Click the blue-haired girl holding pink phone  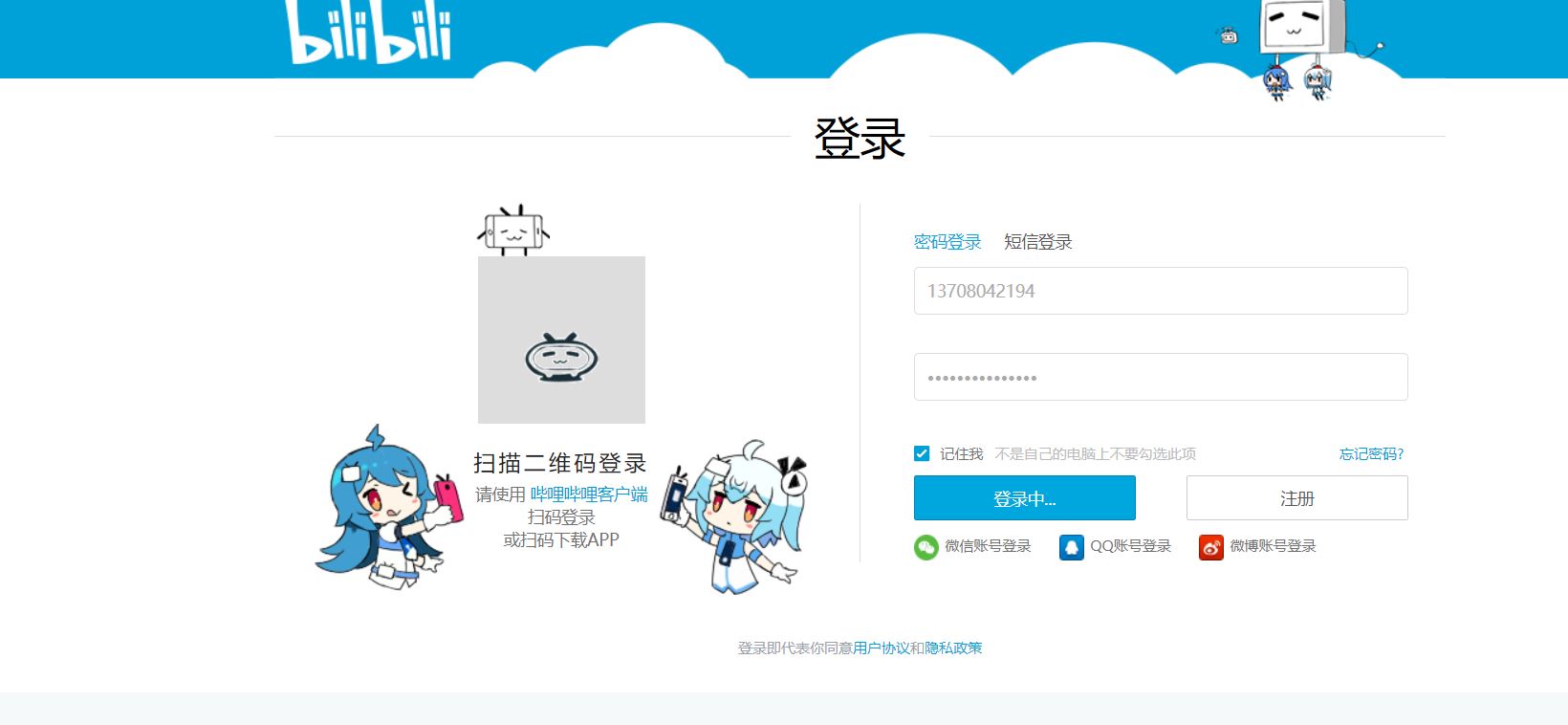387,507
